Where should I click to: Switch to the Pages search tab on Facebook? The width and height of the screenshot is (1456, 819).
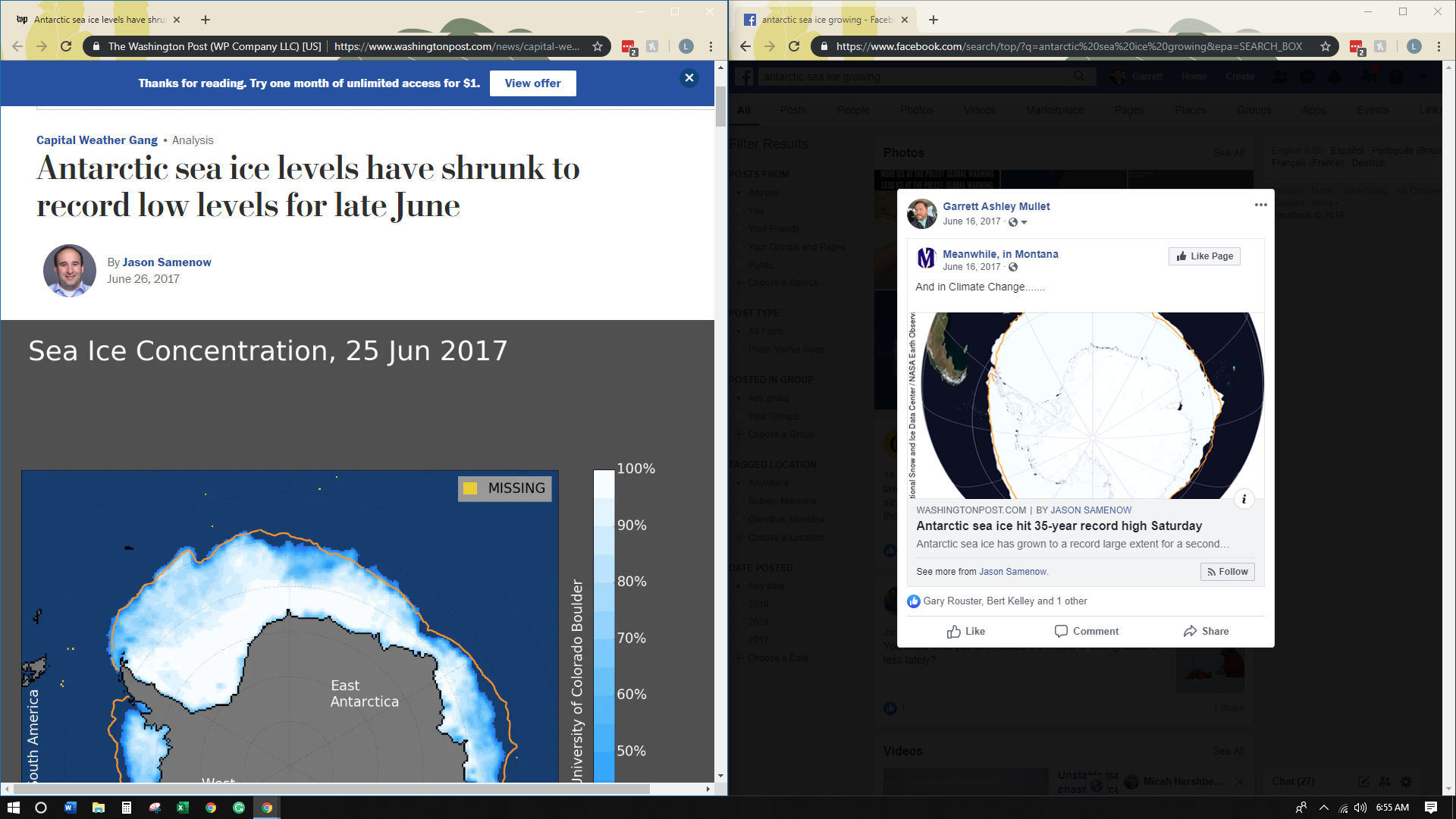(x=1128, y=110)
